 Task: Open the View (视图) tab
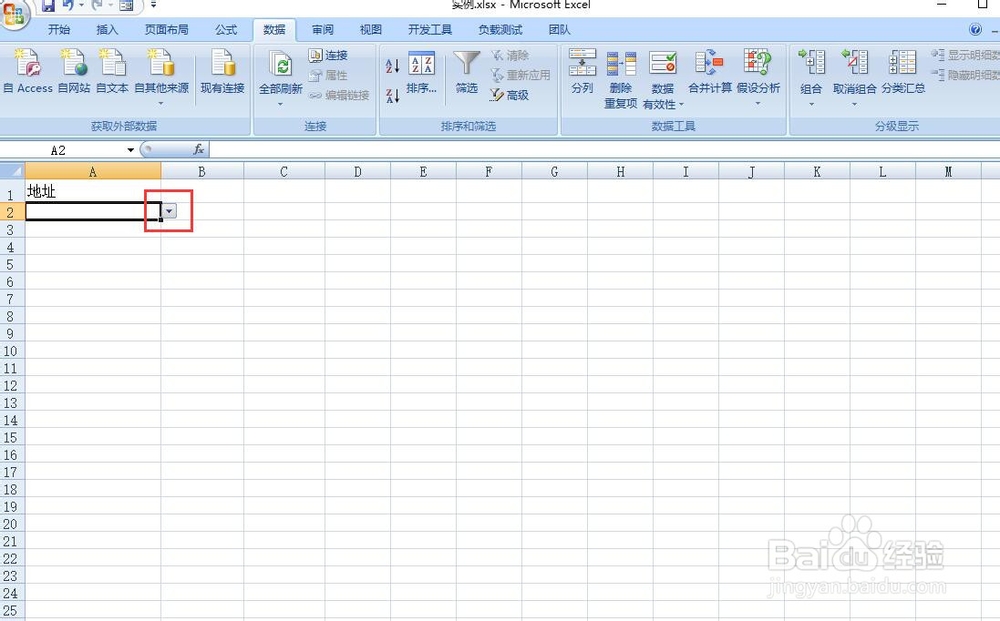click(x=371, y=29)
